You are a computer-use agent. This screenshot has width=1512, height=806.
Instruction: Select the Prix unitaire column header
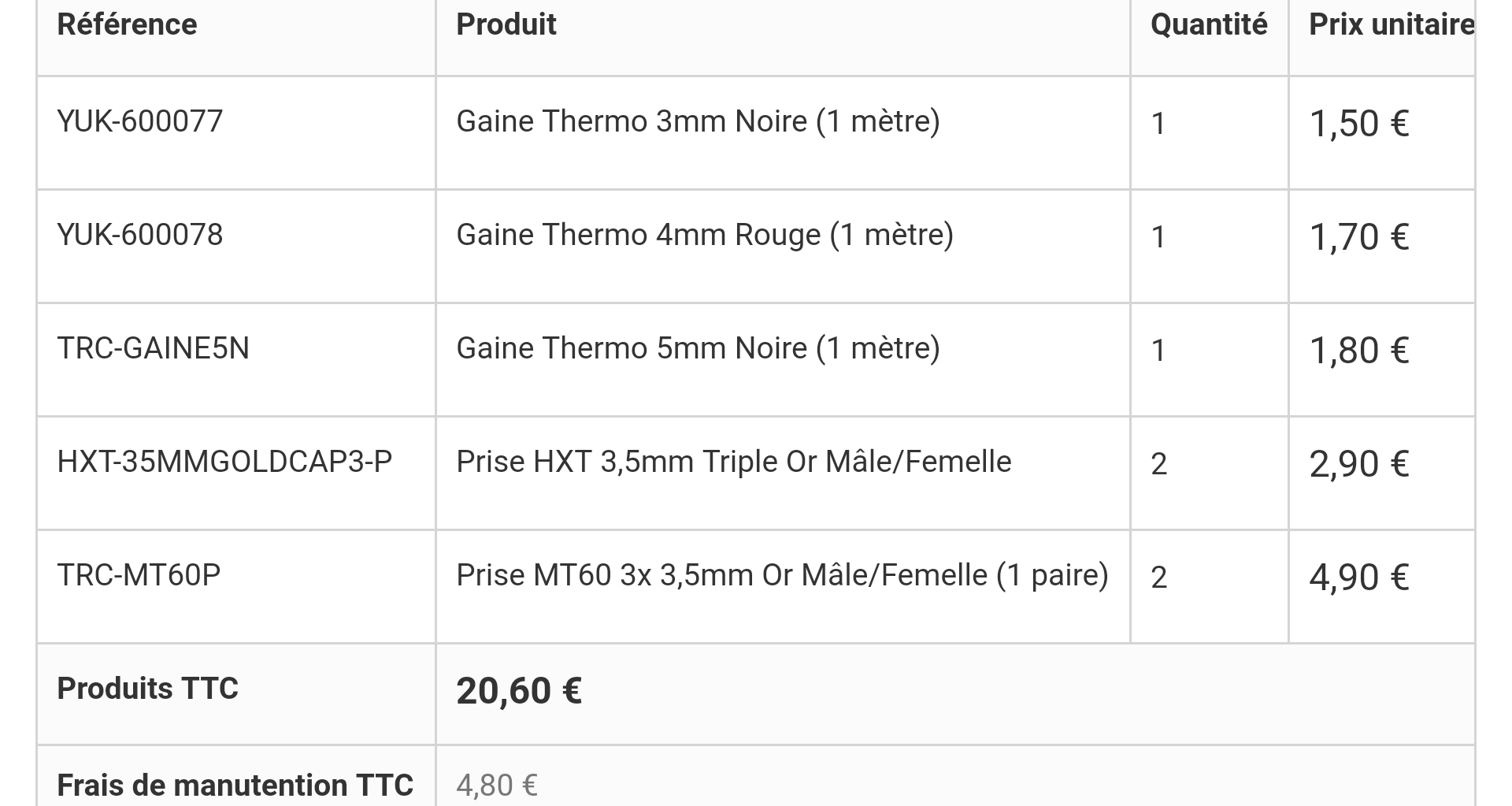pos(1392,24)
